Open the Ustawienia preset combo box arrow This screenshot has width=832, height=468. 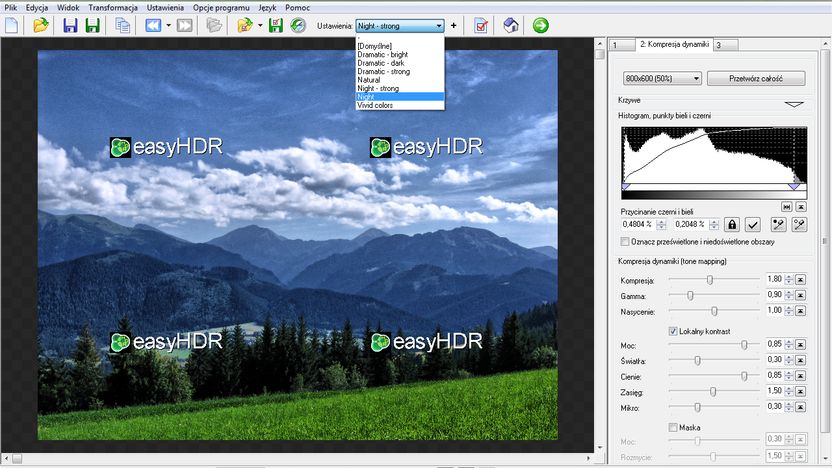pyautogui.click(x=439, y=25)
